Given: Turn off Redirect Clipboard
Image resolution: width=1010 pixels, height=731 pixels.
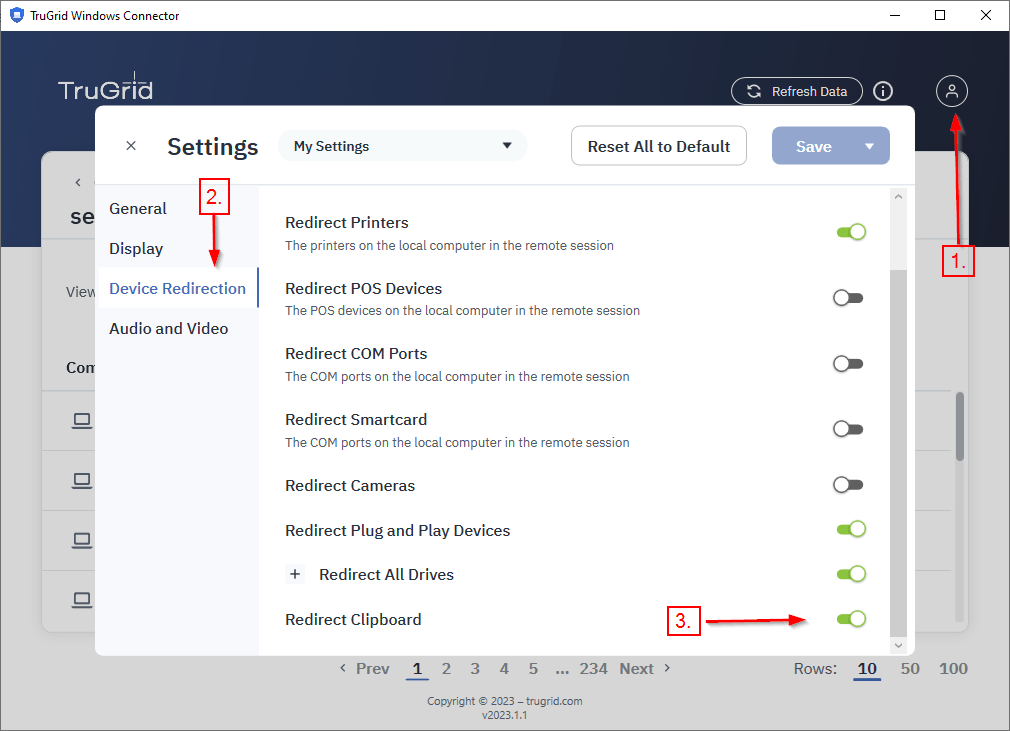Looking at the screenshot, I should click(x=851, y=619).
